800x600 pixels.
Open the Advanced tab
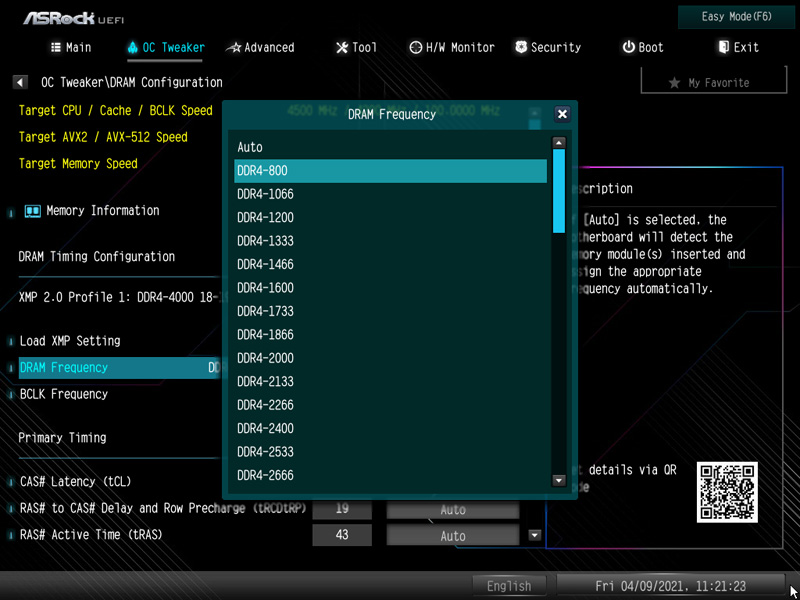point(260,47)
